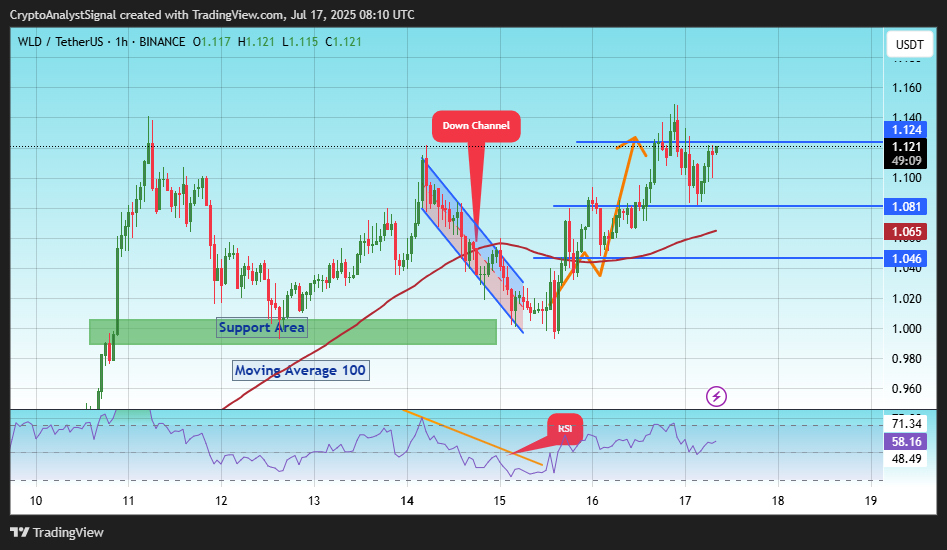Click the CryptoAnalystSignal attribution header text
The image size is (947, 550).
[212, 14]
